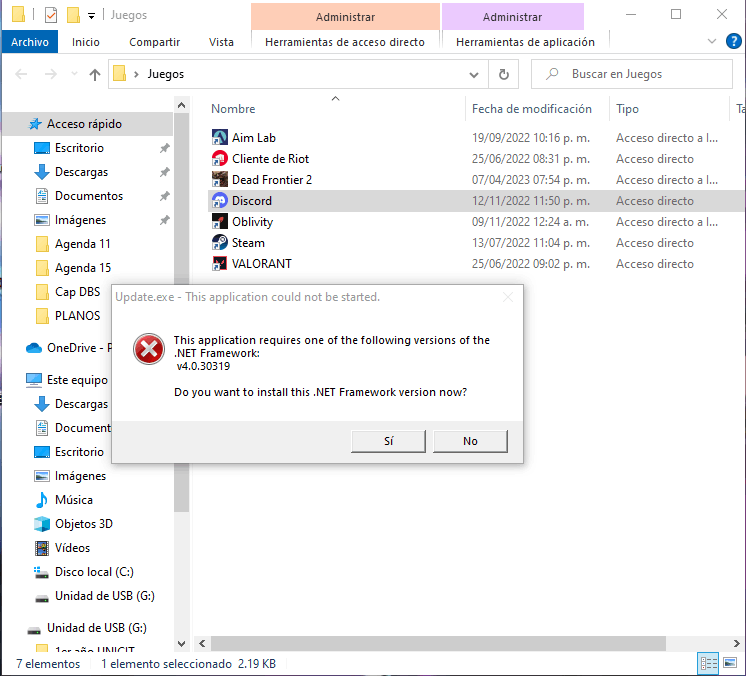Open the Archivo menu tab
This screenshot has width=746, height=676.
pos(29,42)
